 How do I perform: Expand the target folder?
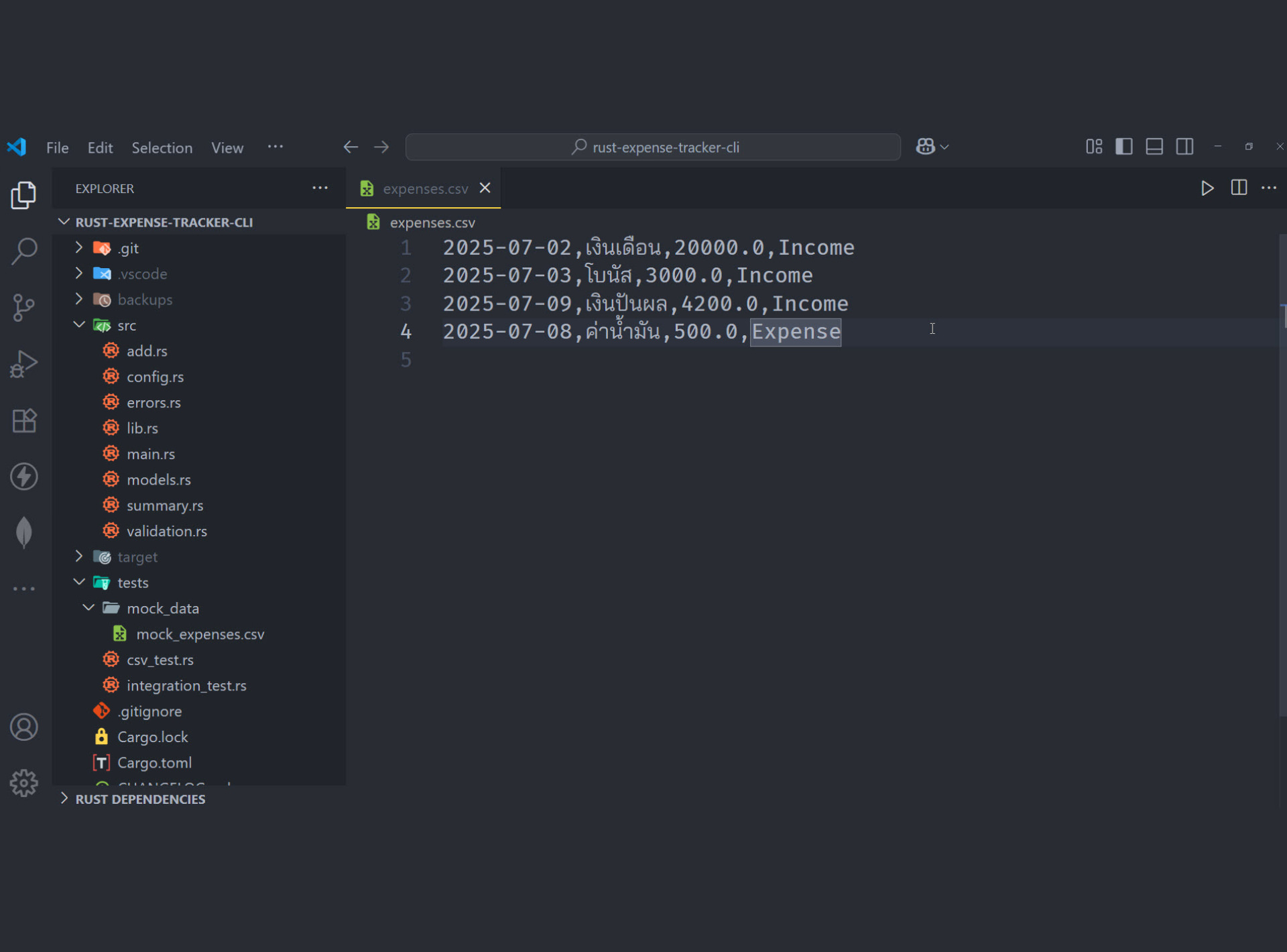click(79, 556)
